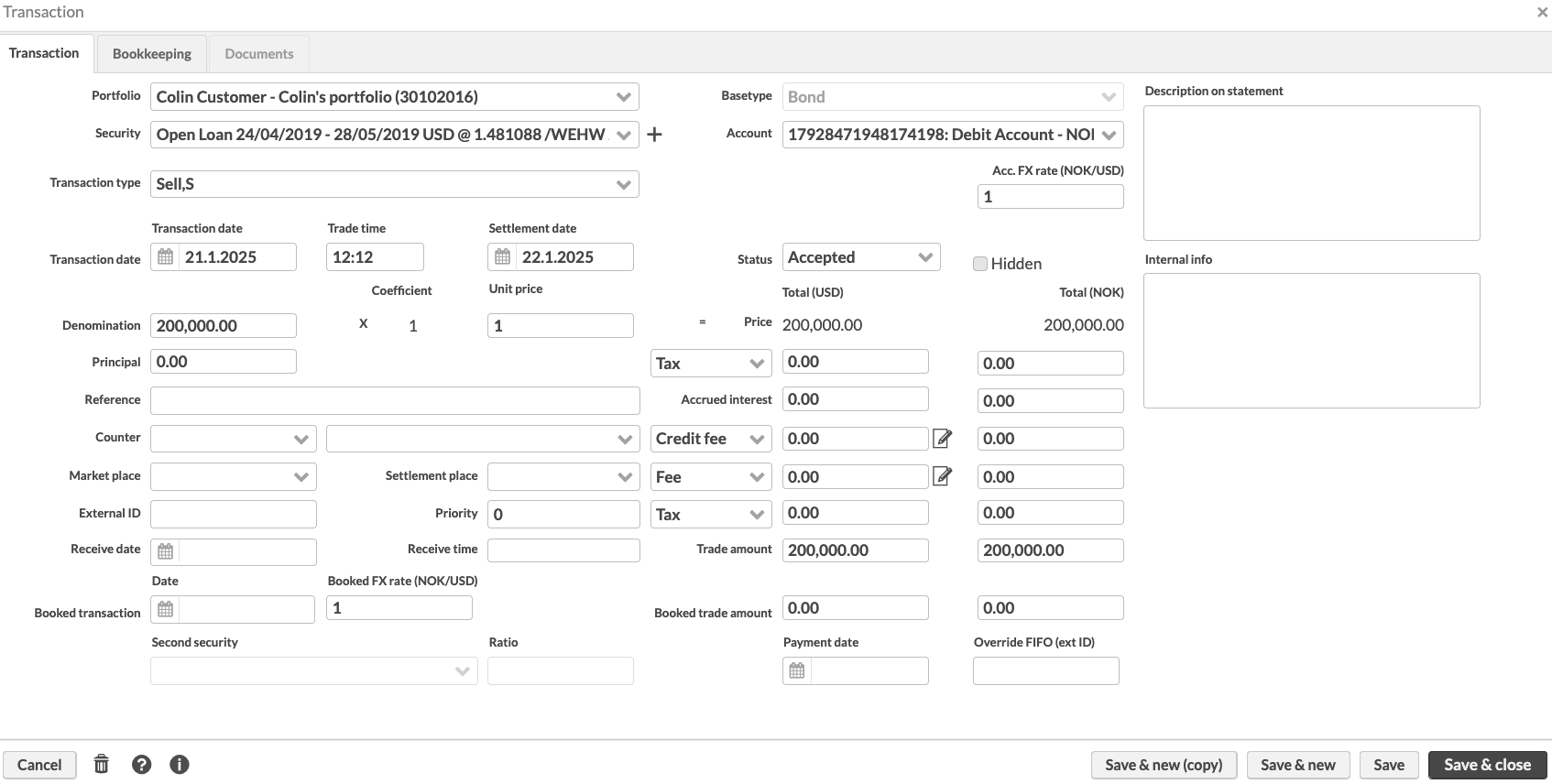Viewport: 1552px width, 784px height.
Task: Click the Save & new button
Action: pyautogui.click(x=1298, y=765)
